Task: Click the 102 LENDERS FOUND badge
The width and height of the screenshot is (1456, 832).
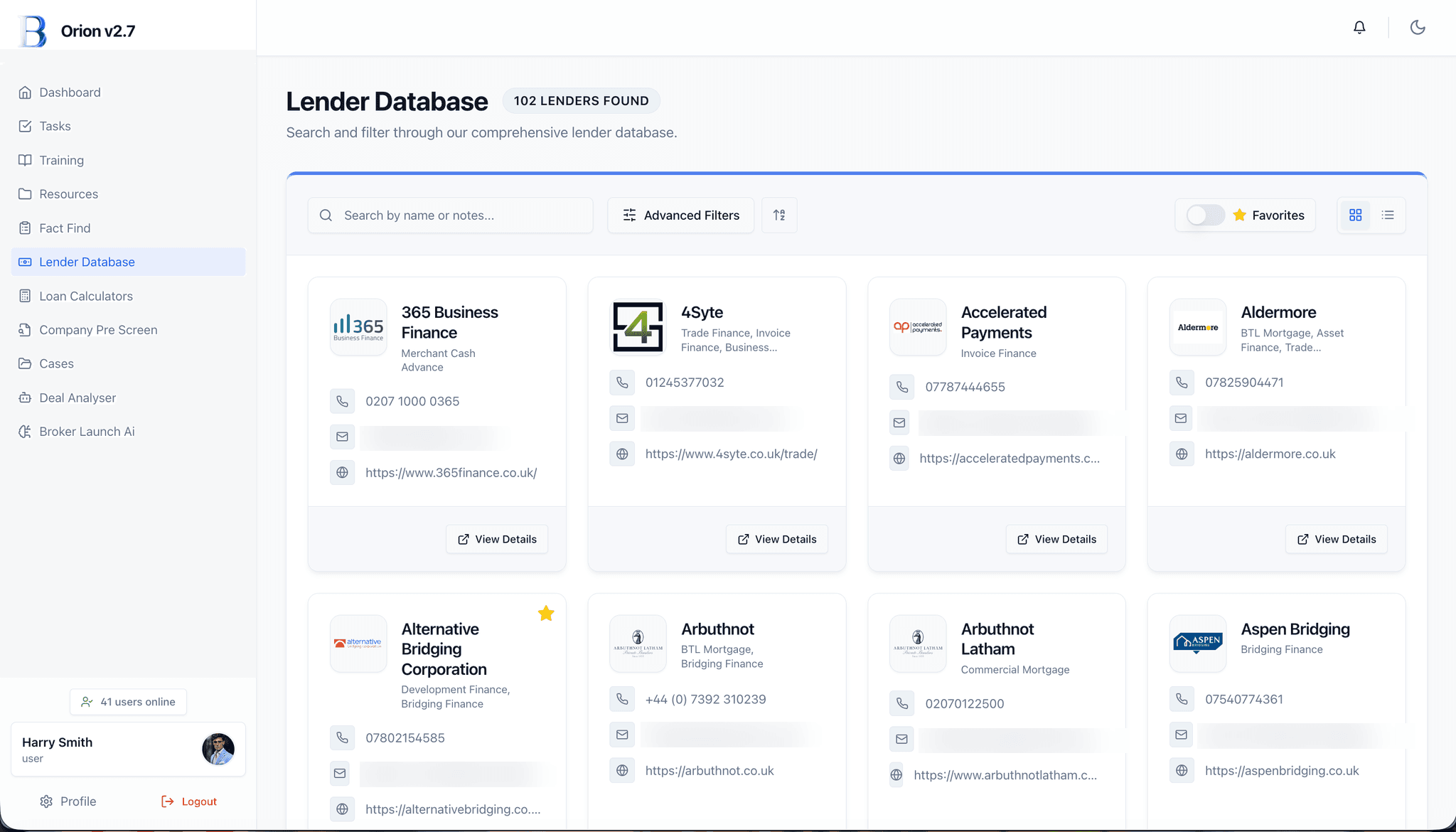Action: click(x=581, y=101)
